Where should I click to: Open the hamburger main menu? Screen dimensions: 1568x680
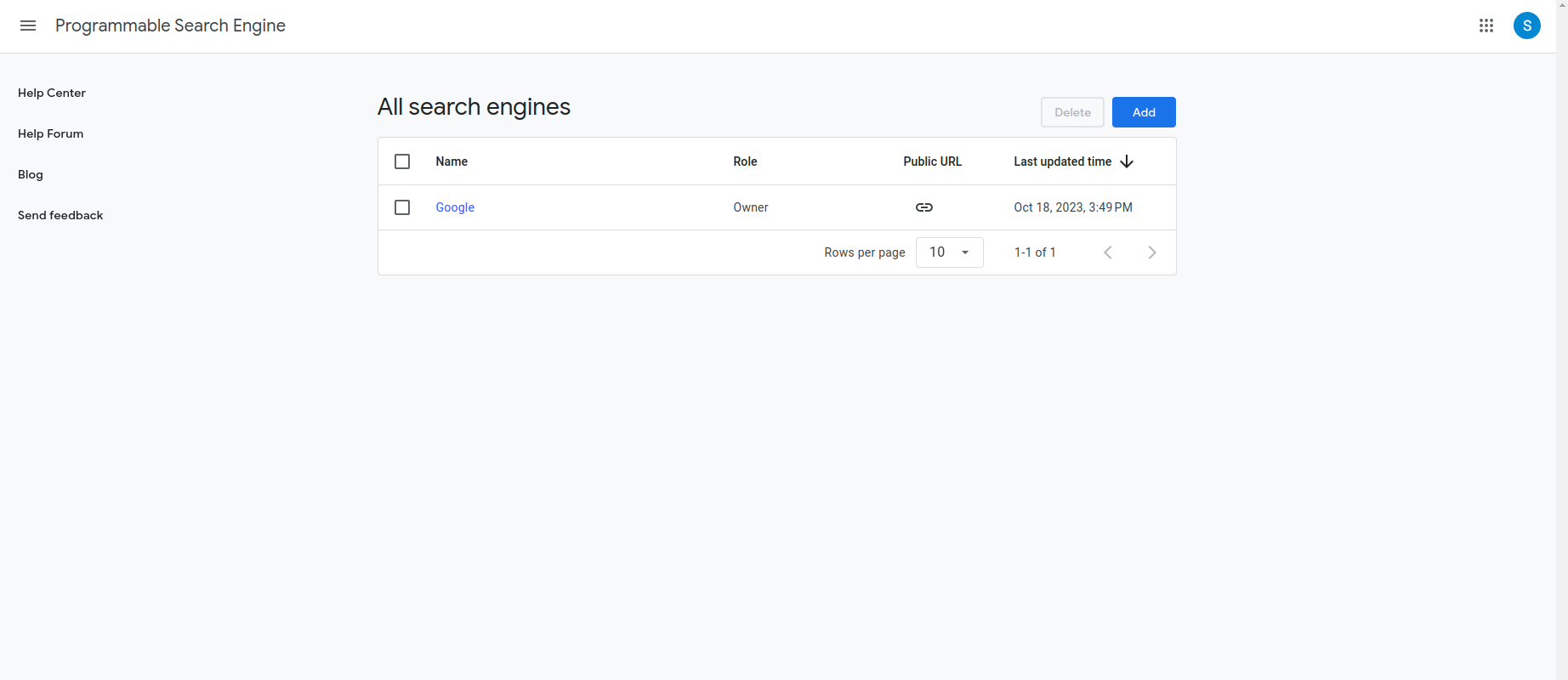tap(28, 25)
